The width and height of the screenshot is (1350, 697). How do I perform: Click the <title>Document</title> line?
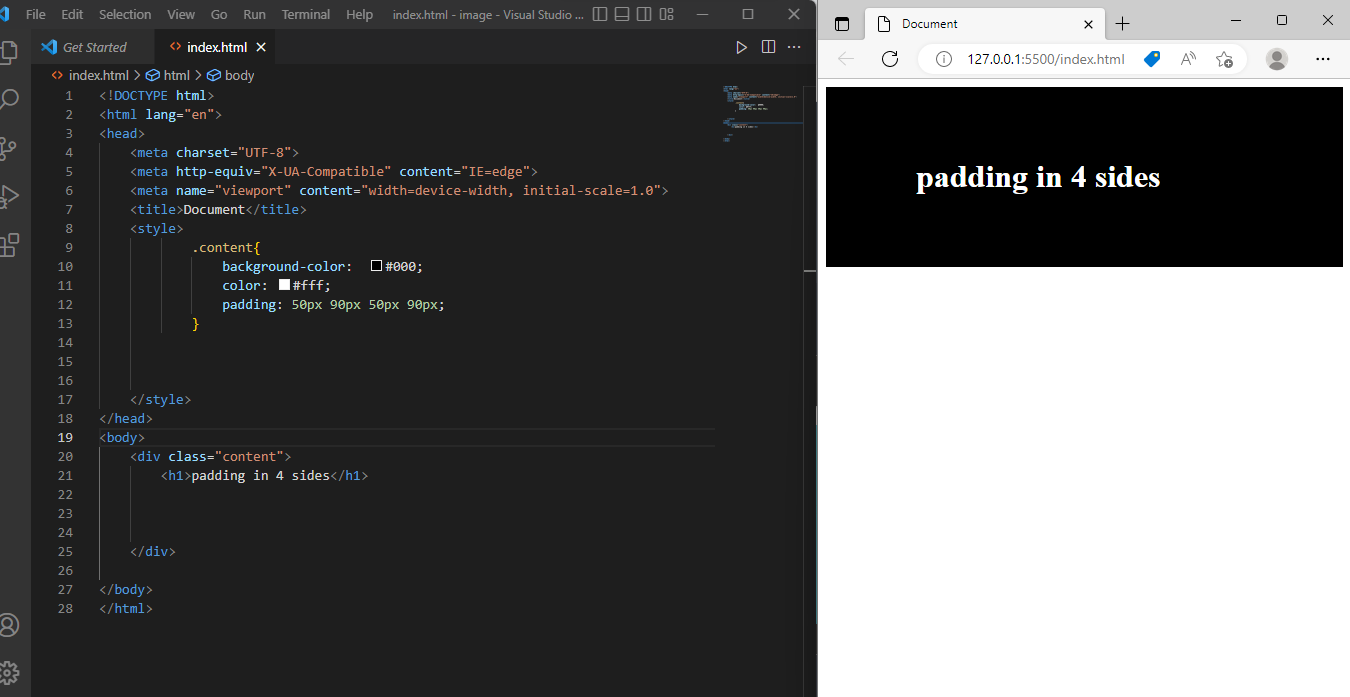tap(218, 209)
